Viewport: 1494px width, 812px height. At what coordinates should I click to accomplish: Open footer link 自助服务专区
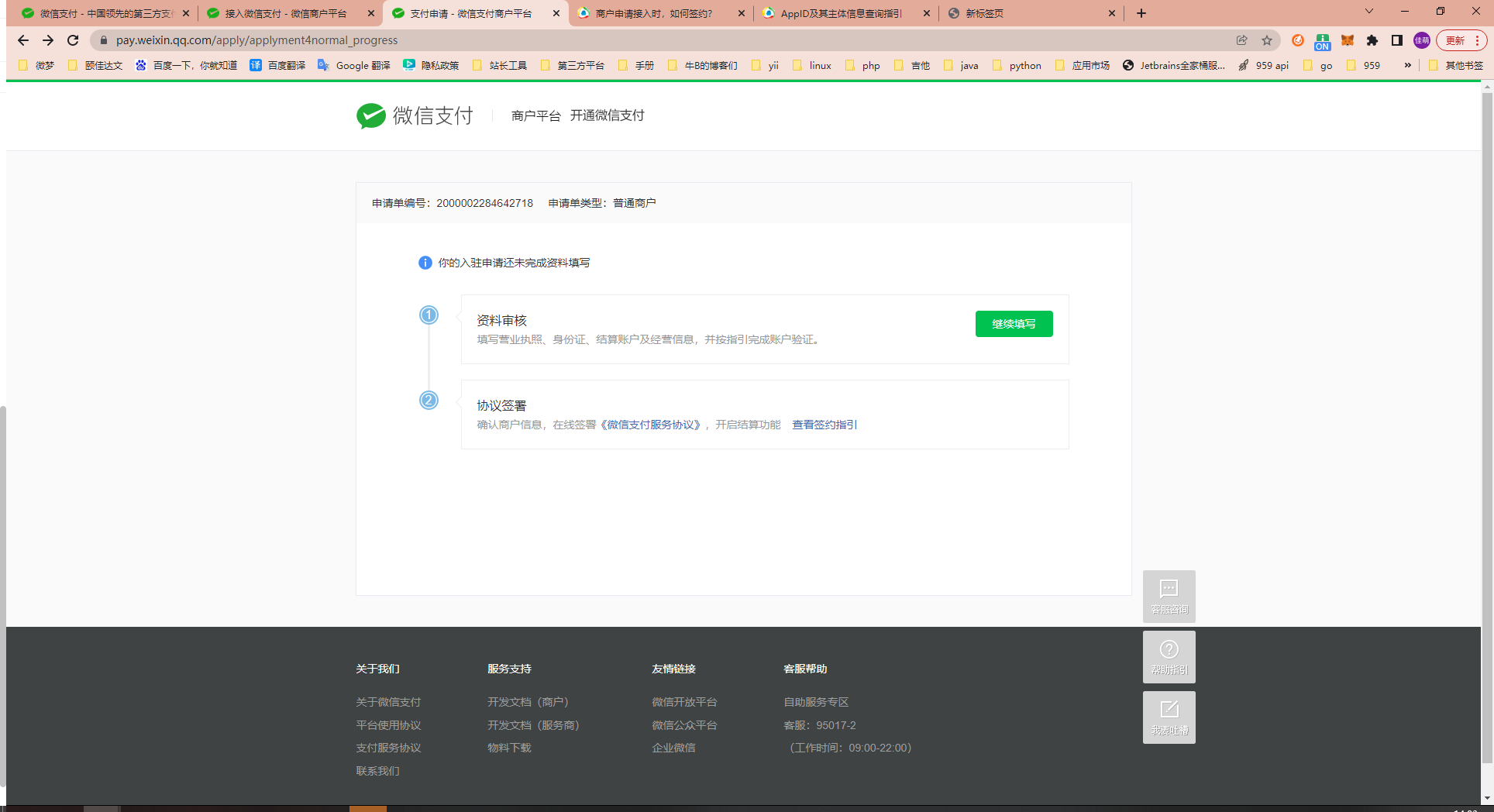pyautogui.click(x=816, y=702)
